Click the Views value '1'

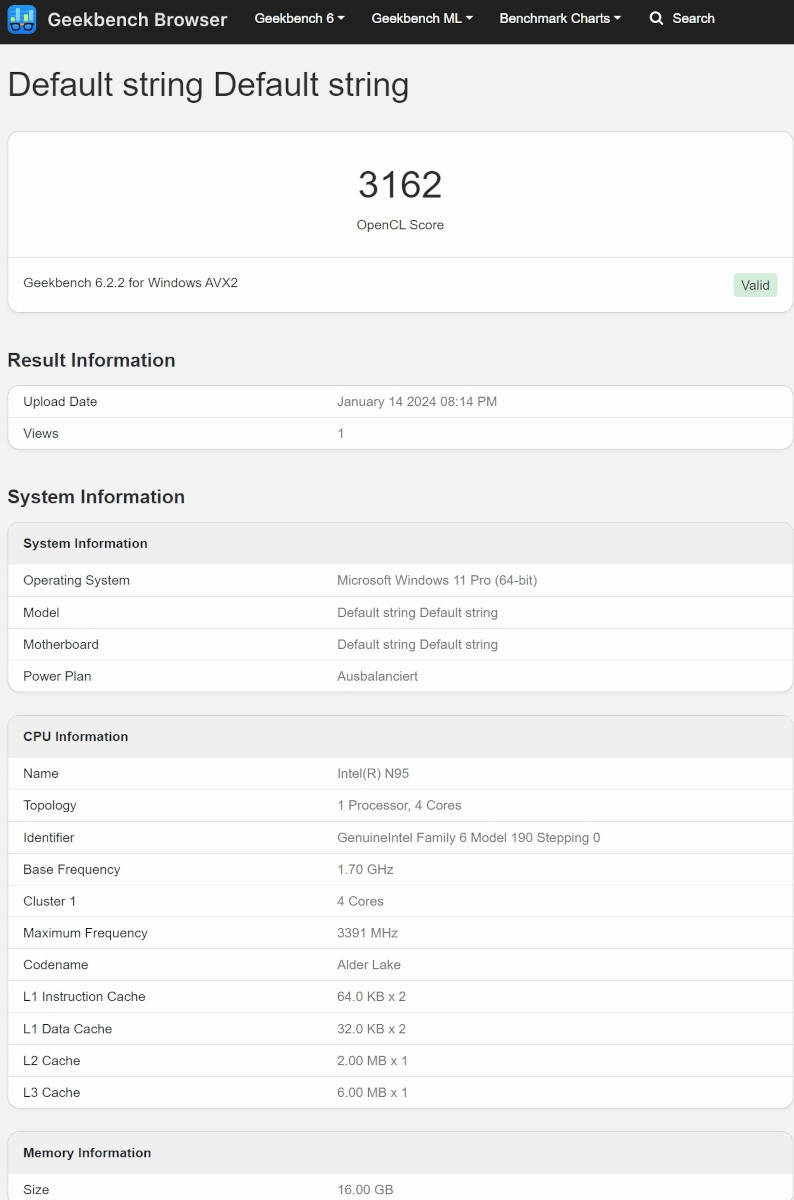coord(341,434)
